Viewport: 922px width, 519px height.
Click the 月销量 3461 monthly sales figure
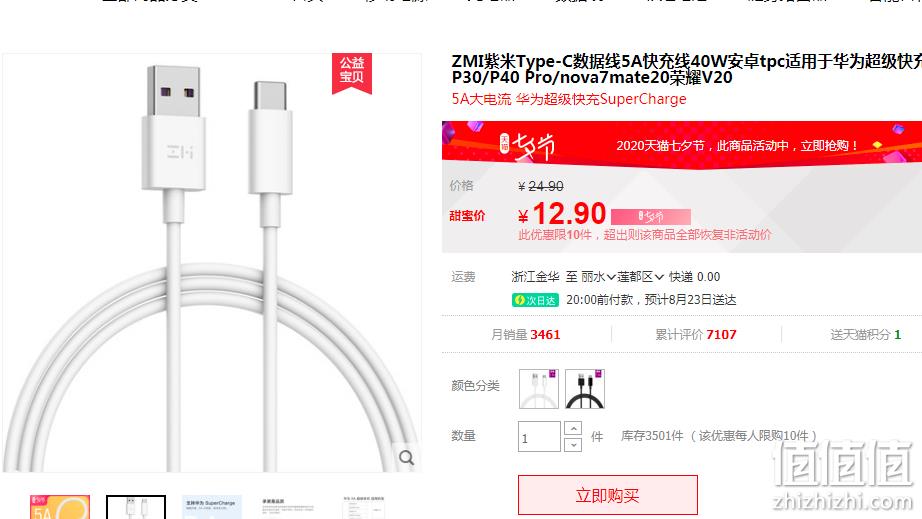click(526, 334)
